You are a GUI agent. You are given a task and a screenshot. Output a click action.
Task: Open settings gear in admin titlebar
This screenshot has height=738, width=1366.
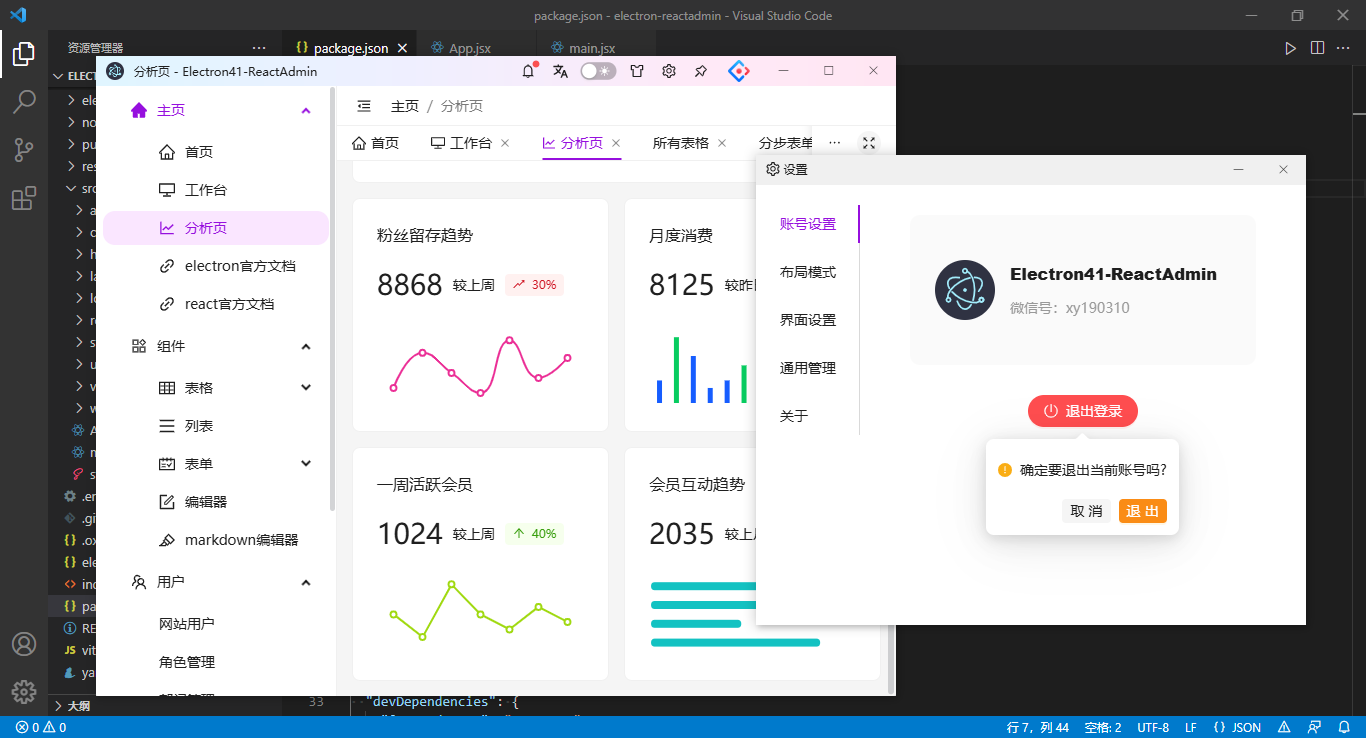coord(669,71)
